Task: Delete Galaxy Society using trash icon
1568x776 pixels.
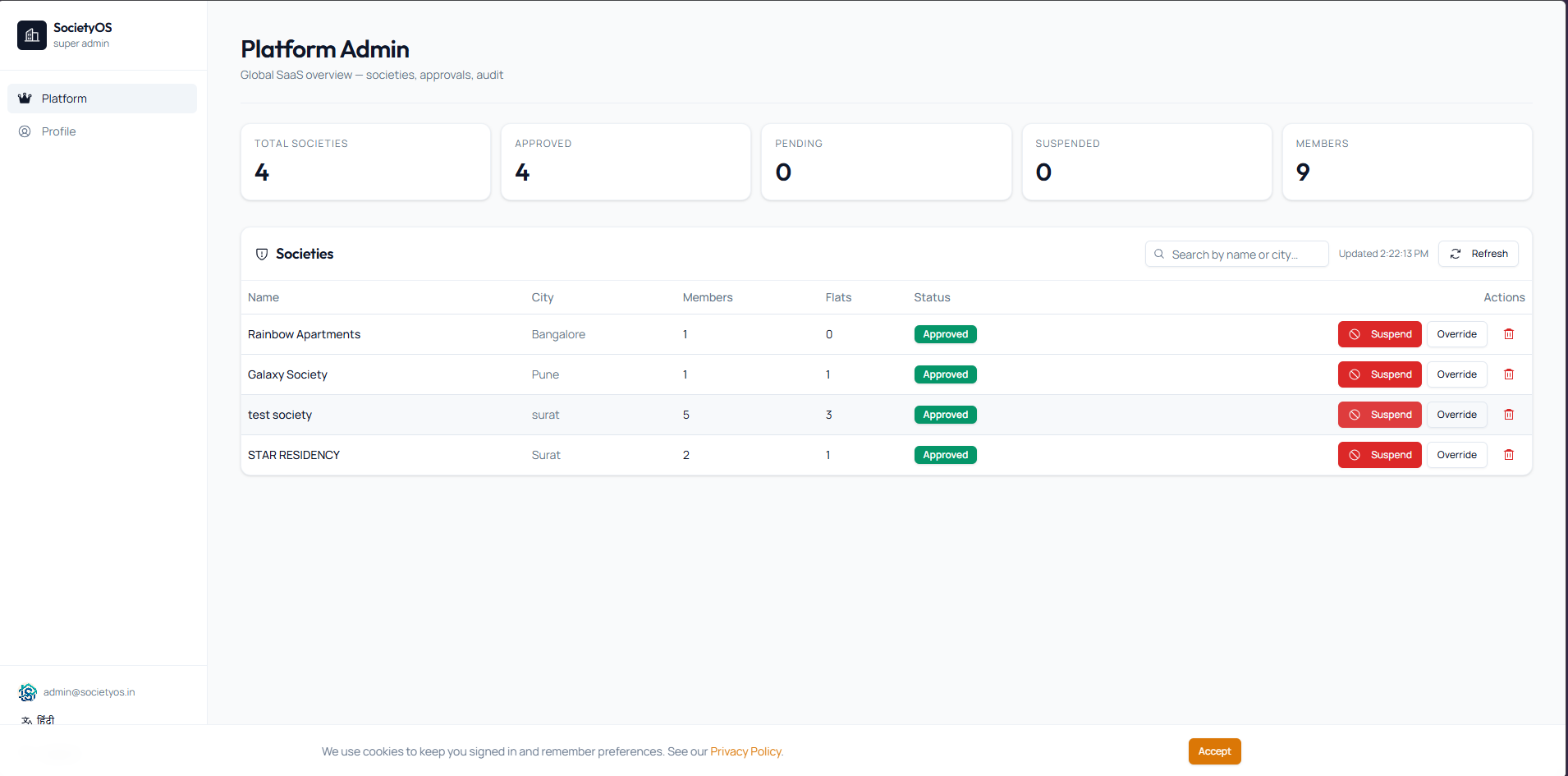Action: (1509, 374)
